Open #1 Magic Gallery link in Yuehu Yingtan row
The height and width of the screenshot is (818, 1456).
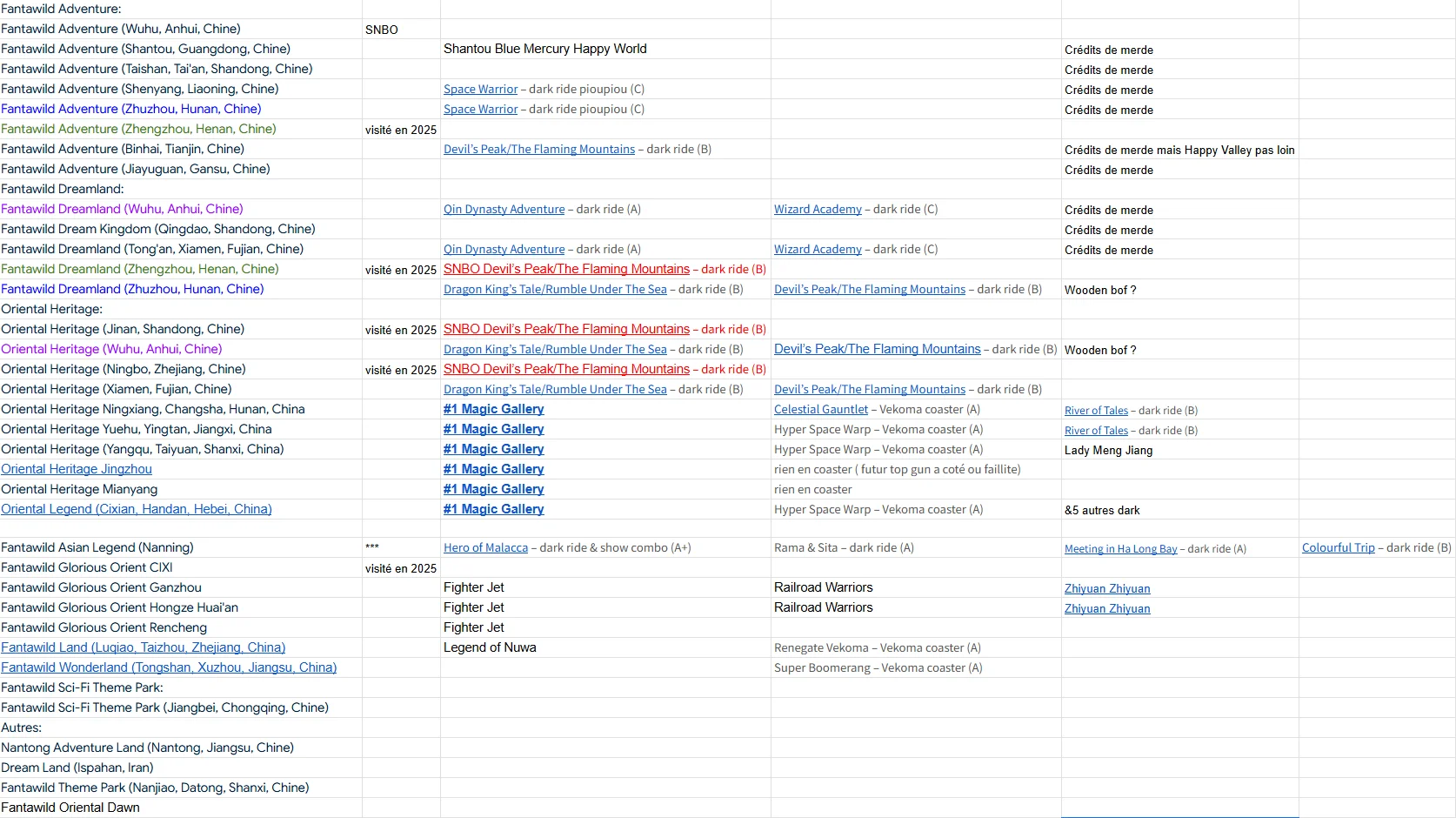[x=493, y=429]
